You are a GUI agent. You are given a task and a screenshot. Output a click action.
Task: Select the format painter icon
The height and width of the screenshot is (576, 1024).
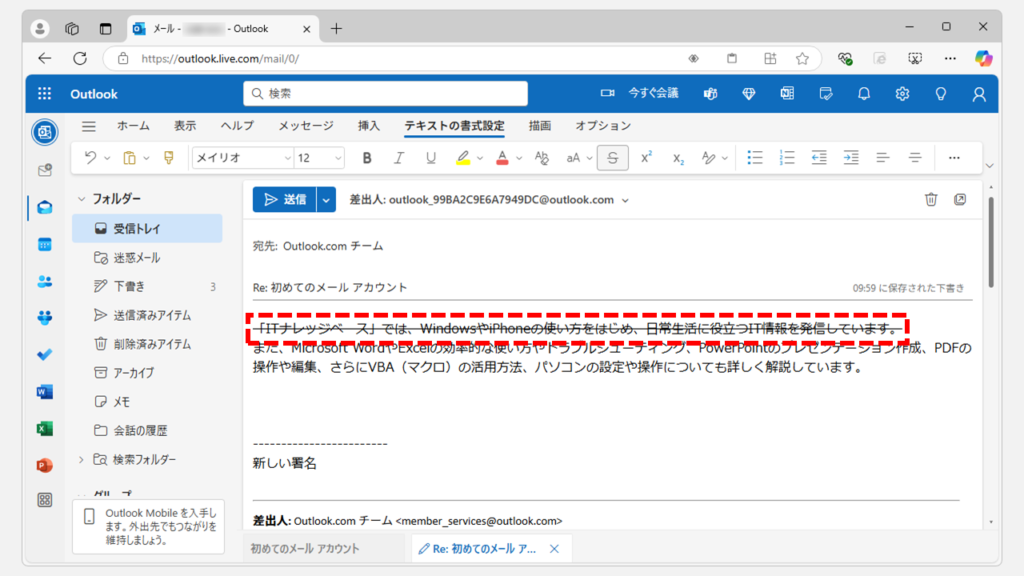click(168, 157)
